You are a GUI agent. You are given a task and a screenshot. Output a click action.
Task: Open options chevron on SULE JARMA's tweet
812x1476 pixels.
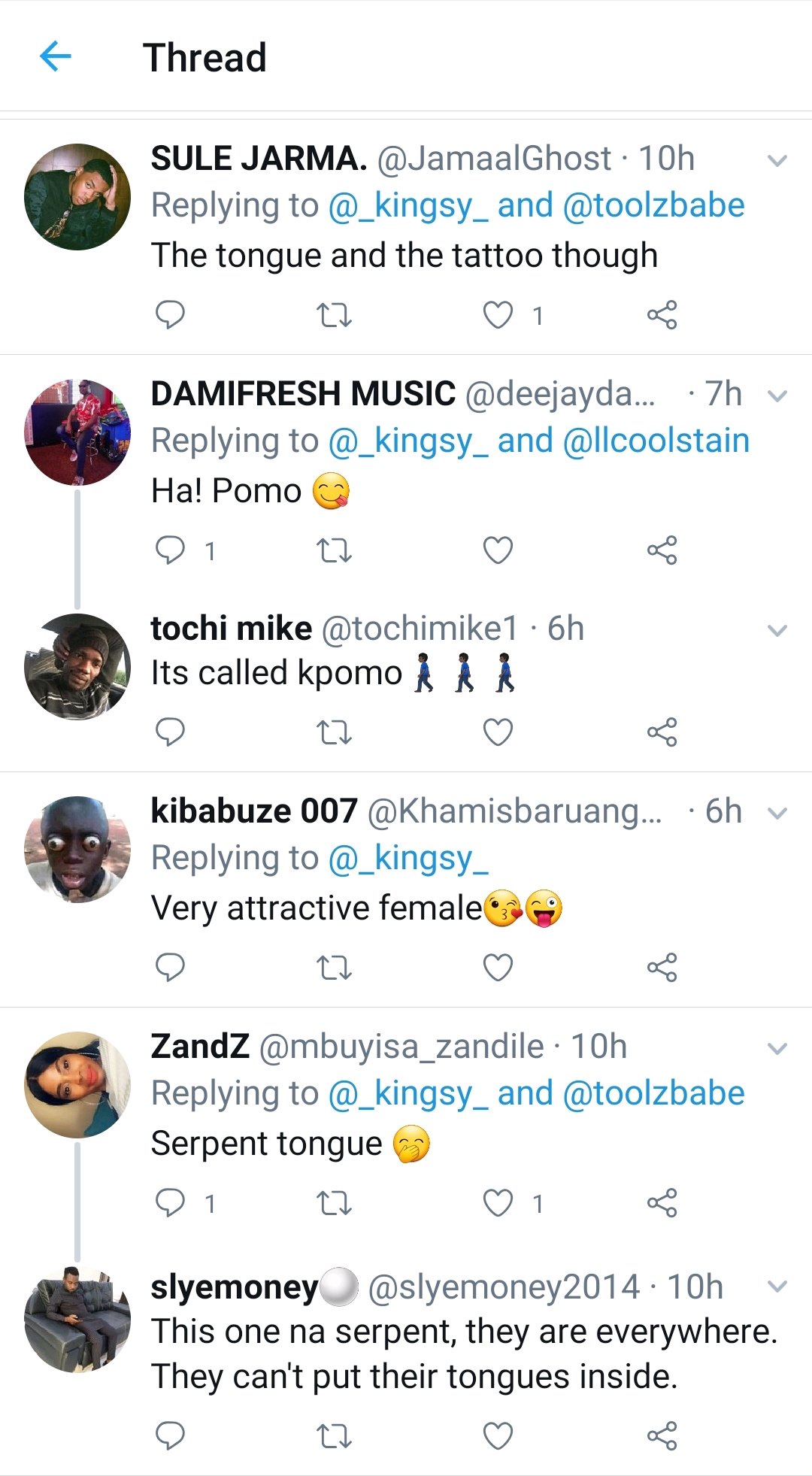click(777, 160)
